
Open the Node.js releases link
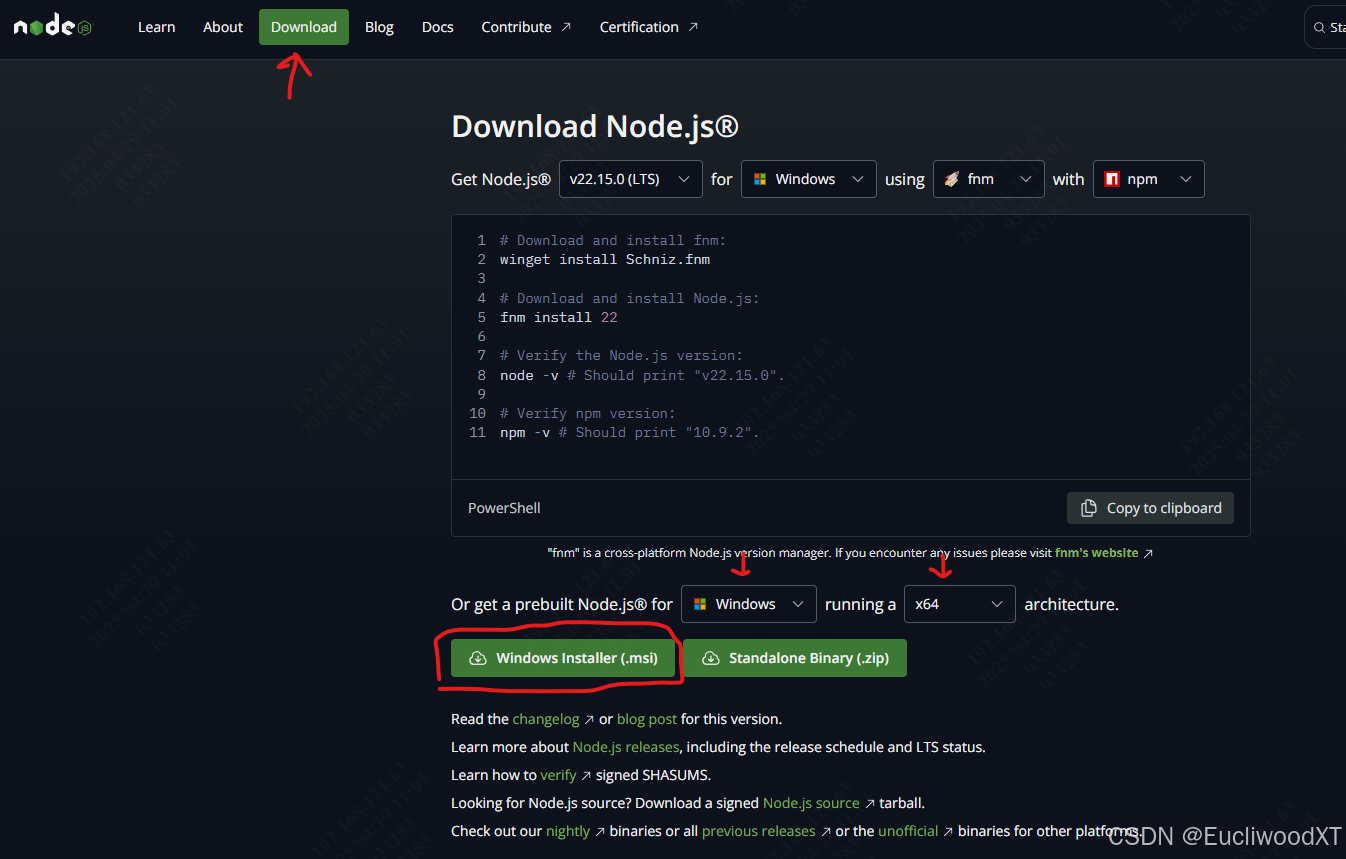626,747
